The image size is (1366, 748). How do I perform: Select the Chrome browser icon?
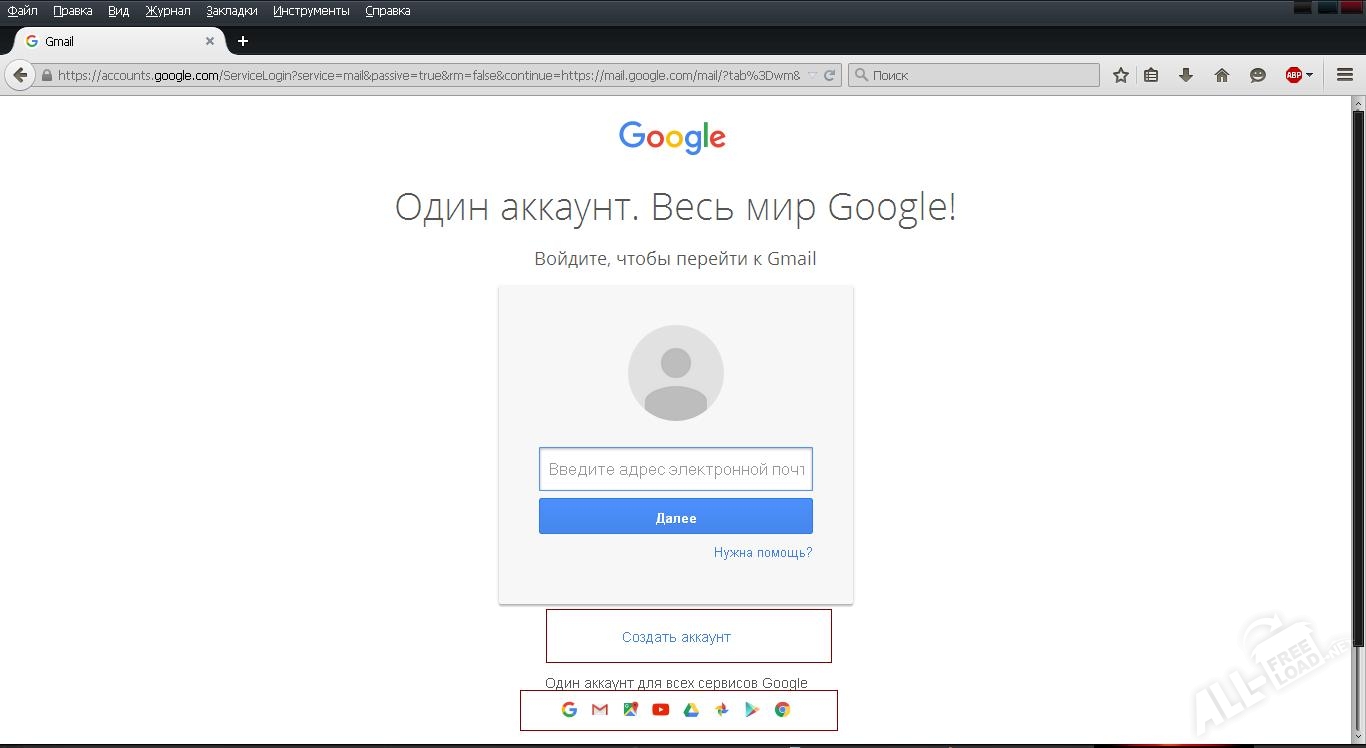tap(782, 709)
